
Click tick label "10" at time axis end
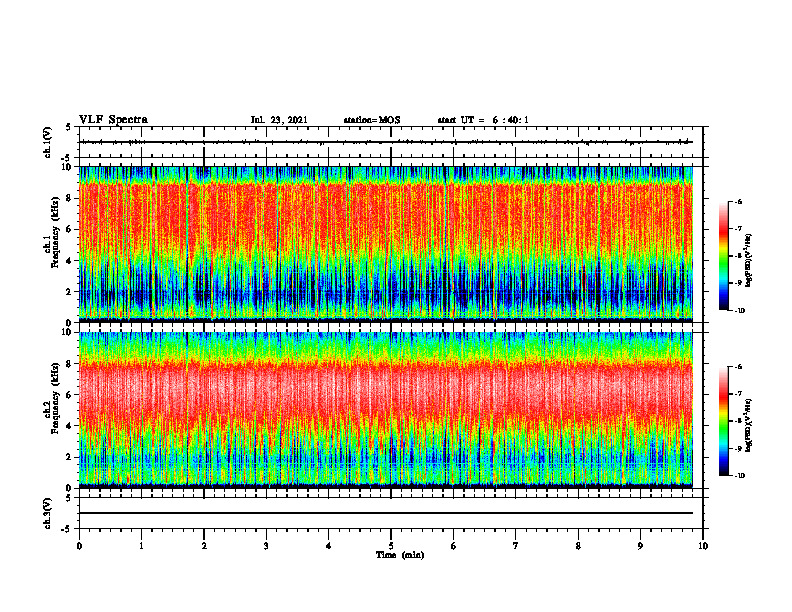[703, 546]
